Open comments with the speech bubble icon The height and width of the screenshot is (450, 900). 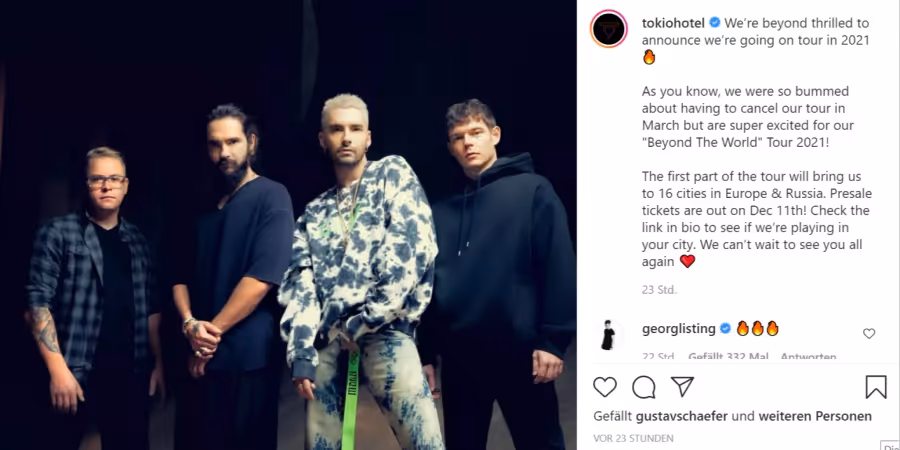pos(643,387)
